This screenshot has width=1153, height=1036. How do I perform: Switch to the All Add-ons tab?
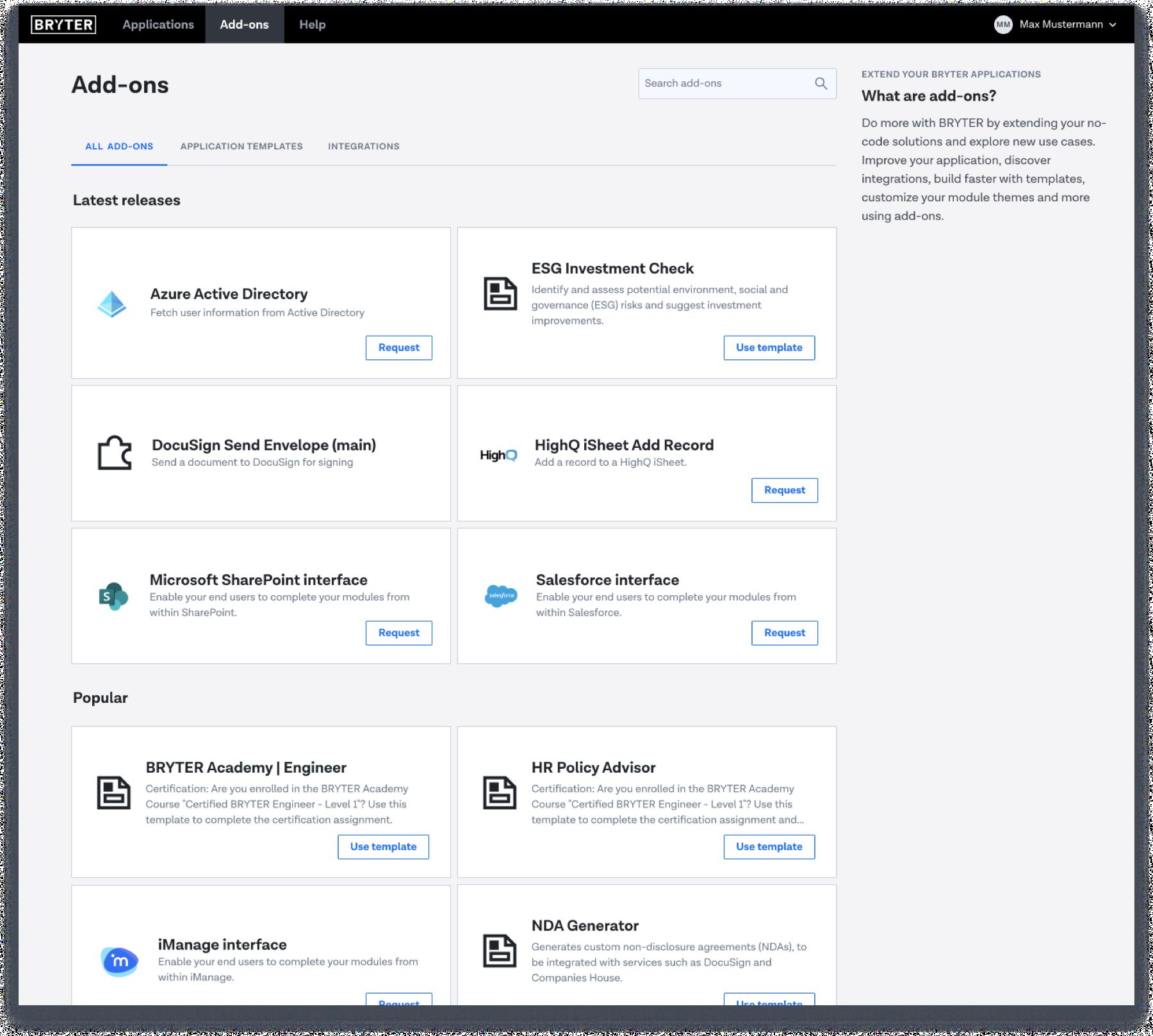click(119, 147)
